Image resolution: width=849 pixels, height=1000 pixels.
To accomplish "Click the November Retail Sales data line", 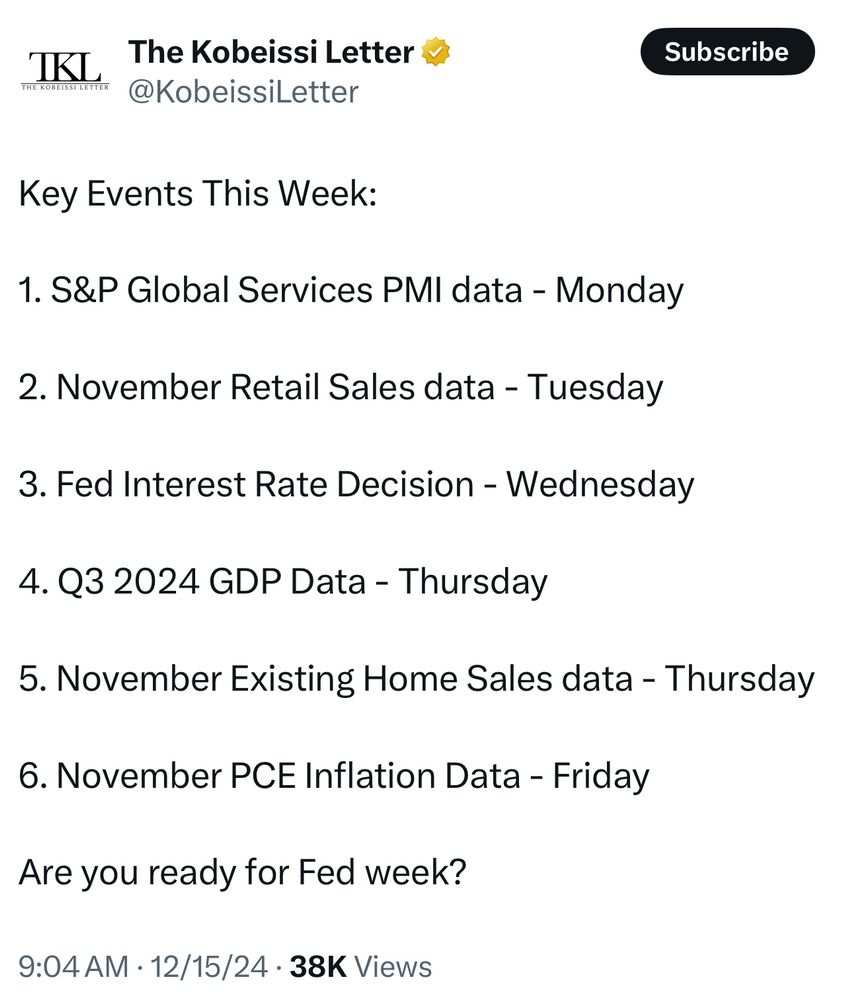I will tap(341, 388).
